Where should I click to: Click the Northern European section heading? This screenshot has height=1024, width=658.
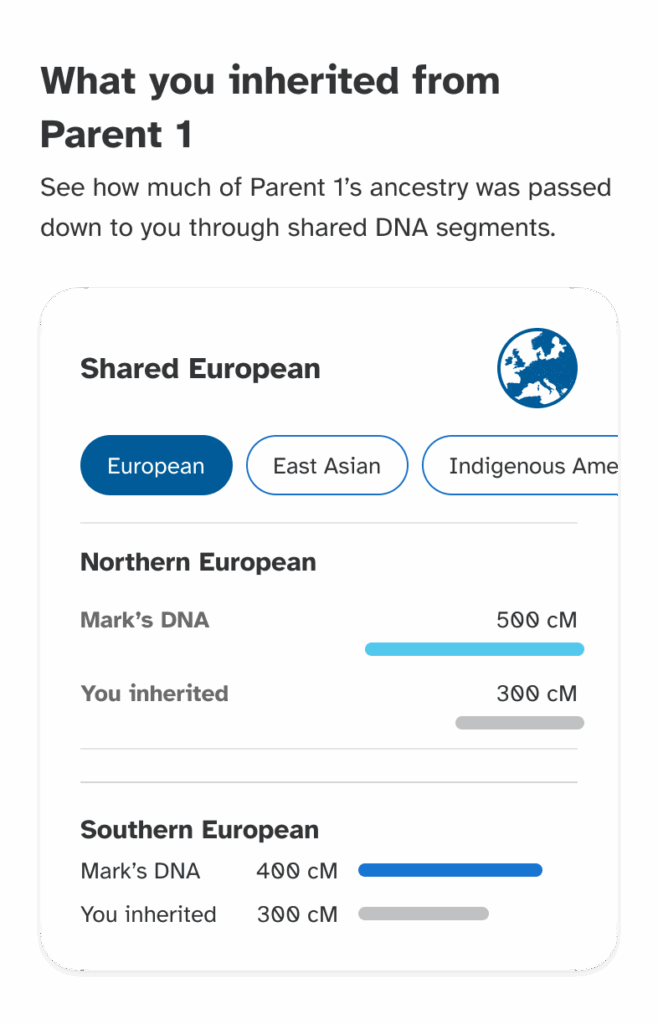point(198,562)
